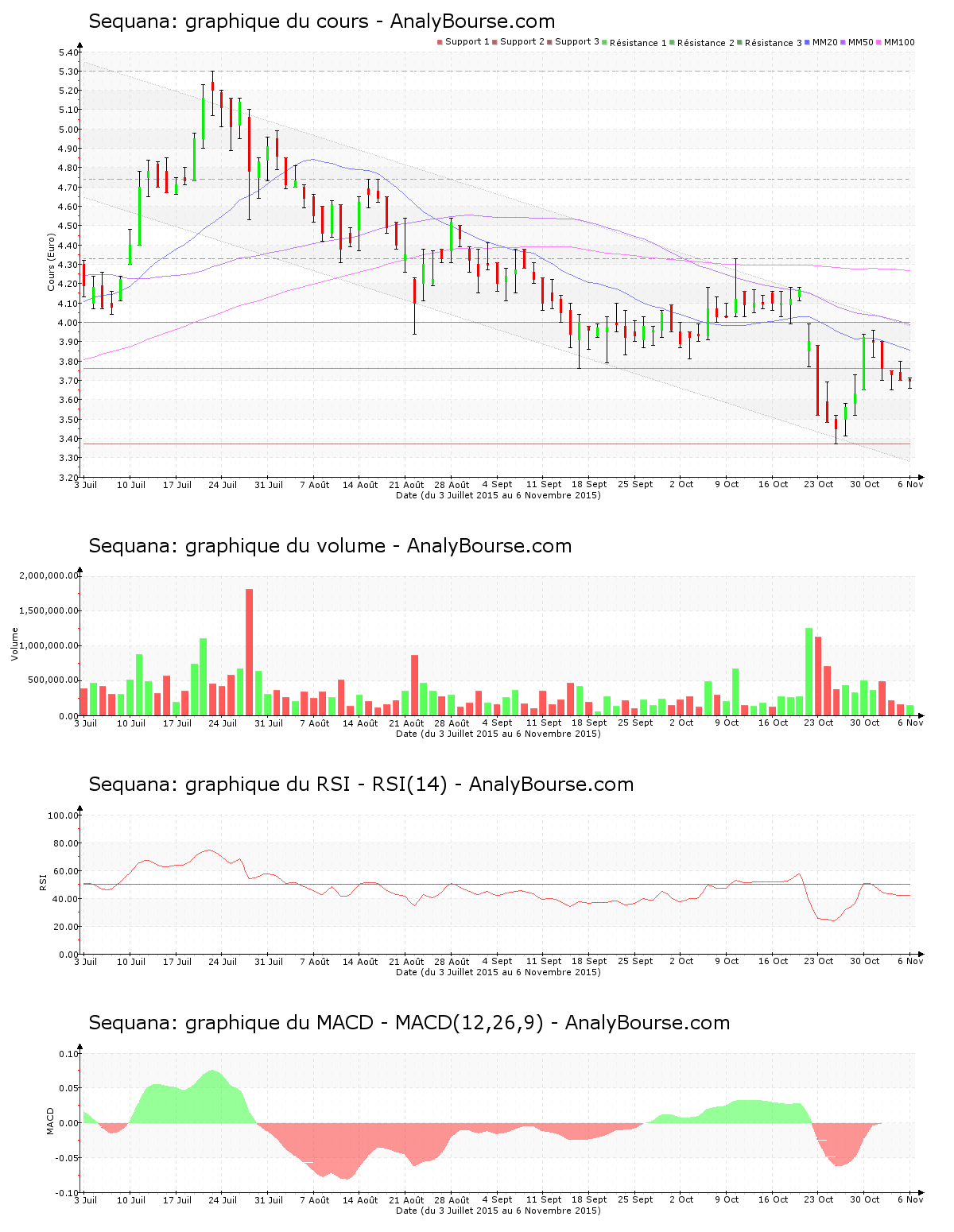Select the Résistance 2 legend label
The height and width of the screenshot is (1232, 954).
tap(706, 43)
